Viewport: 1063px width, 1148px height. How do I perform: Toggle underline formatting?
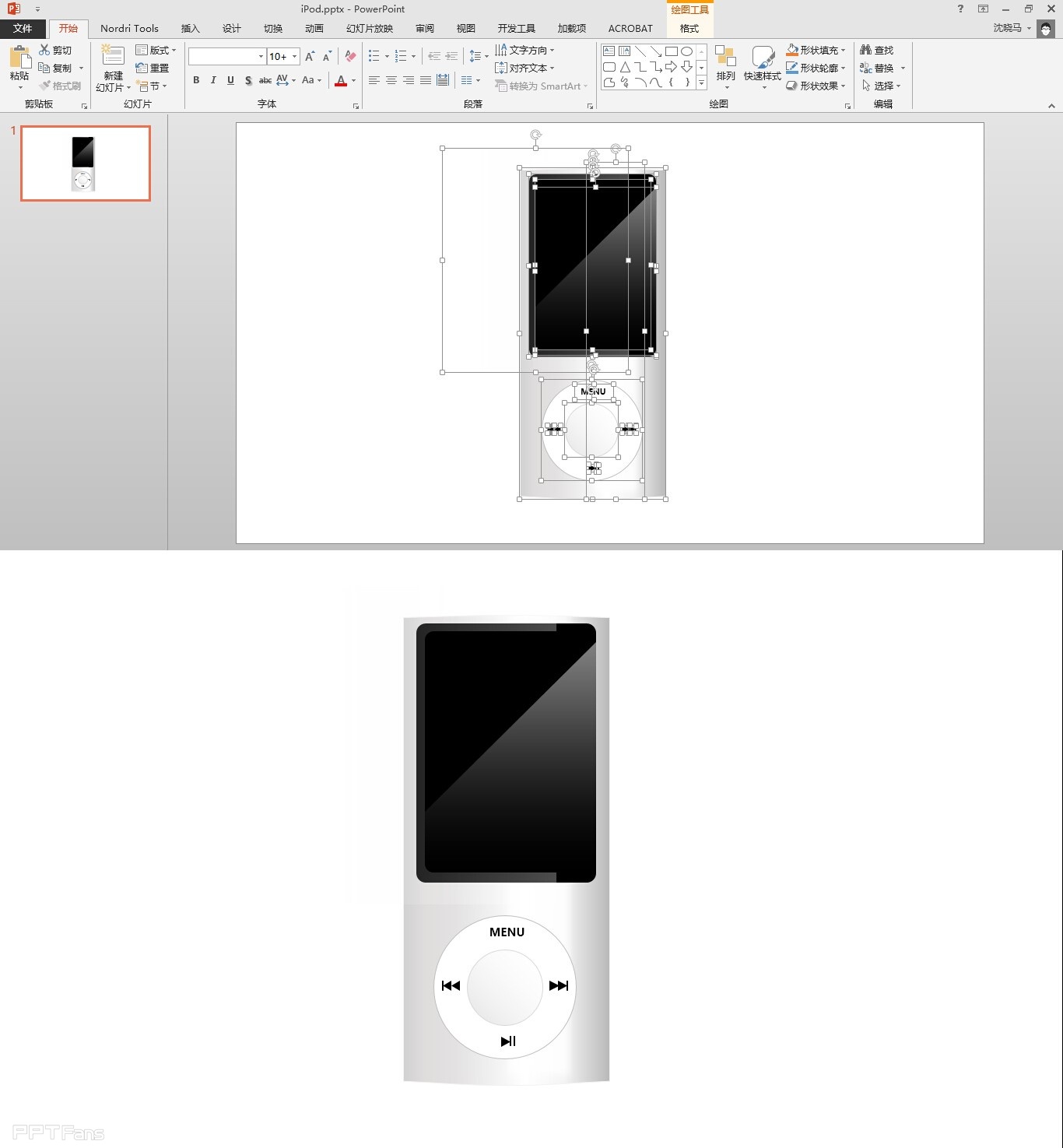click(x=230, y=80)
